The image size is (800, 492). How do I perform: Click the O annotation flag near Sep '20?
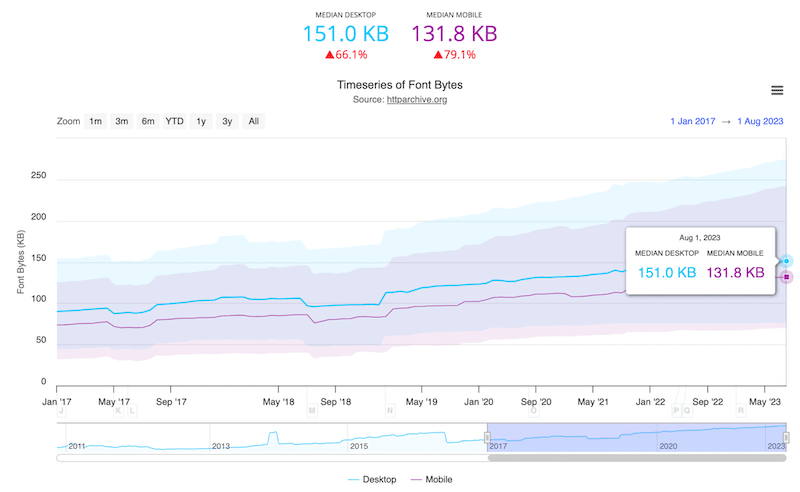(x=533, y=410)
